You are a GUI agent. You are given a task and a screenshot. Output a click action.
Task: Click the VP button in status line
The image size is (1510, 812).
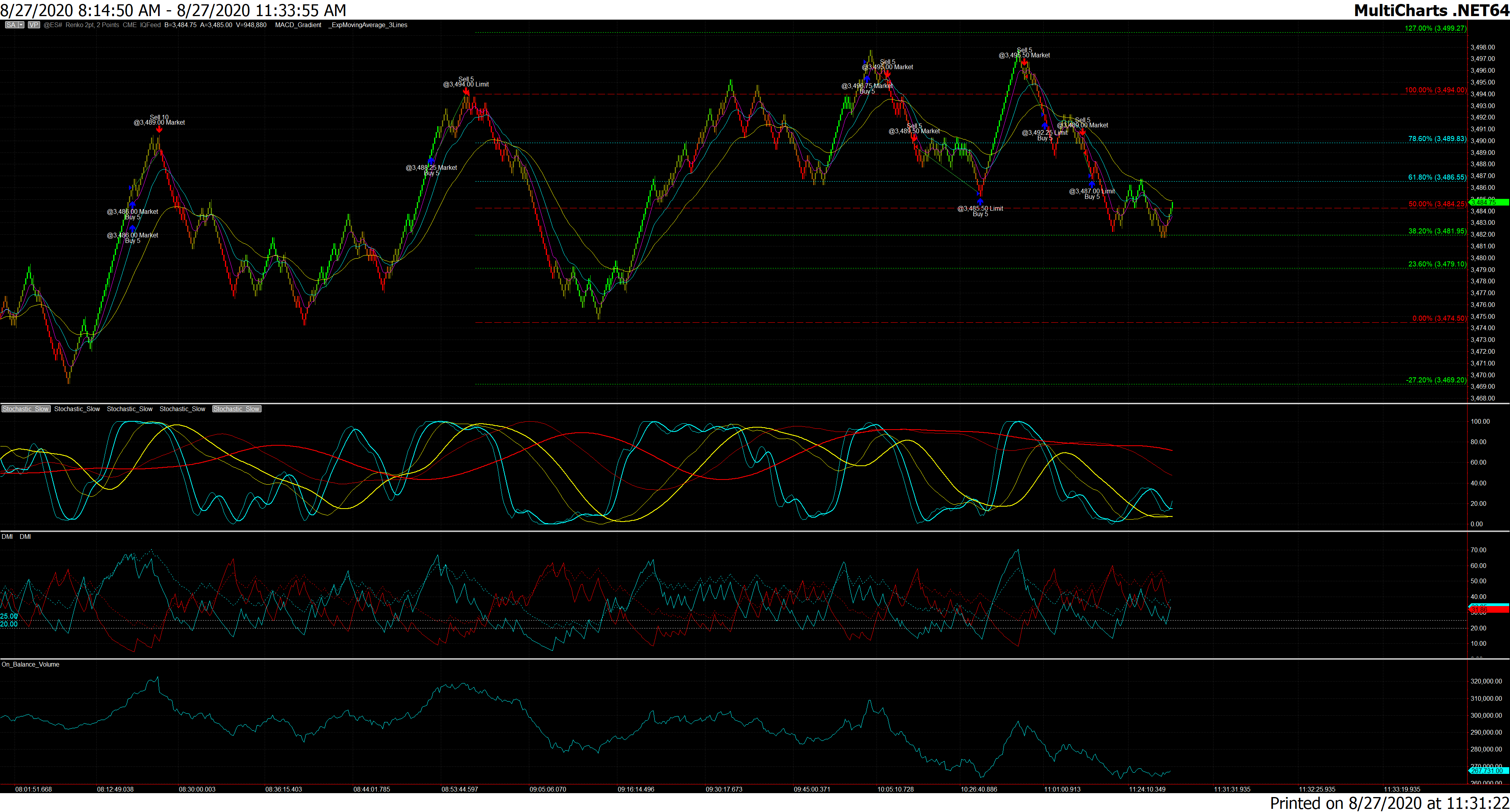click(x=34, y=25)
